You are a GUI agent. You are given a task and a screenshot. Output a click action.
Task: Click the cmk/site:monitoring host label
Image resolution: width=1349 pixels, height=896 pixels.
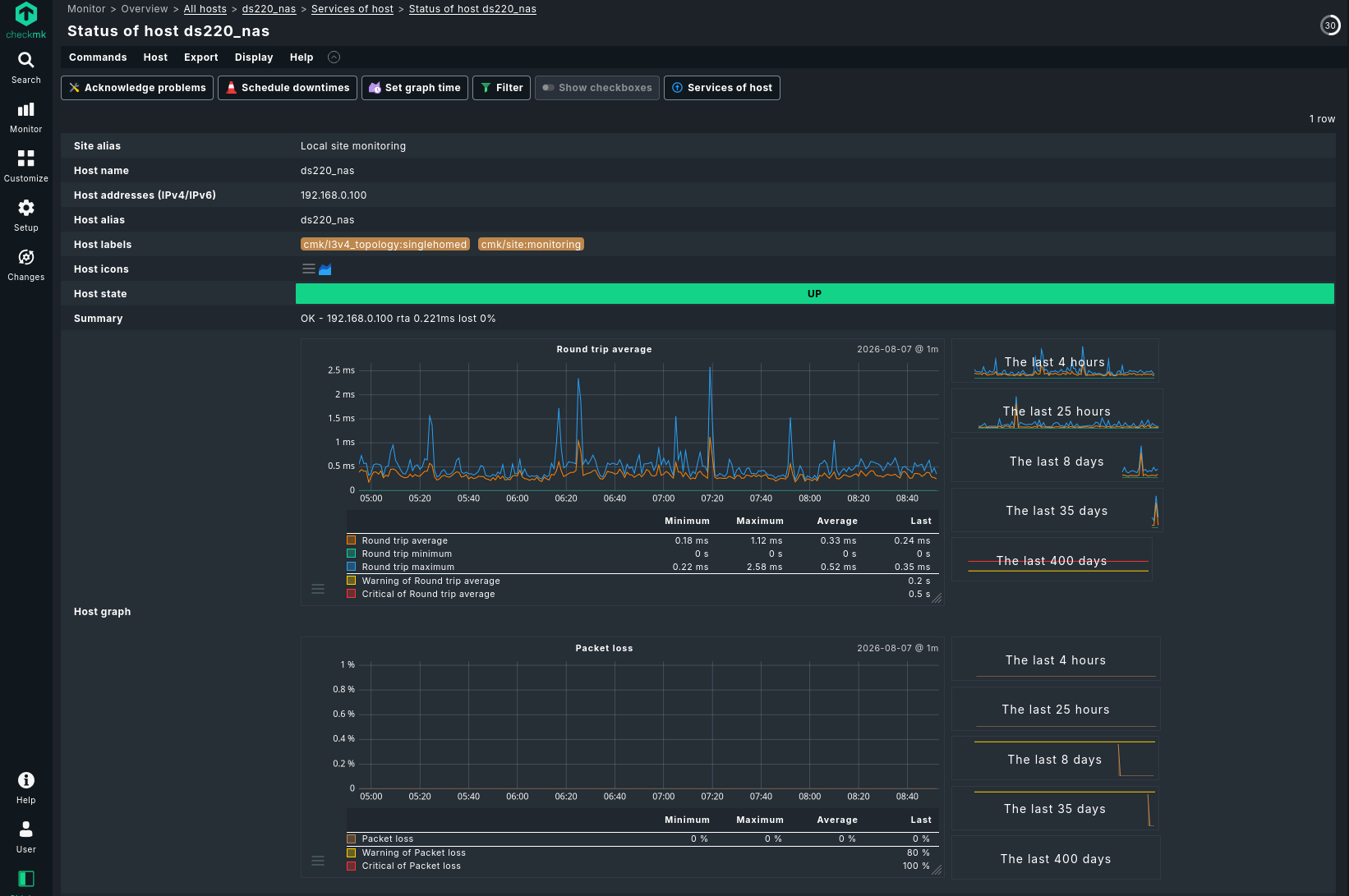[532, 245]
